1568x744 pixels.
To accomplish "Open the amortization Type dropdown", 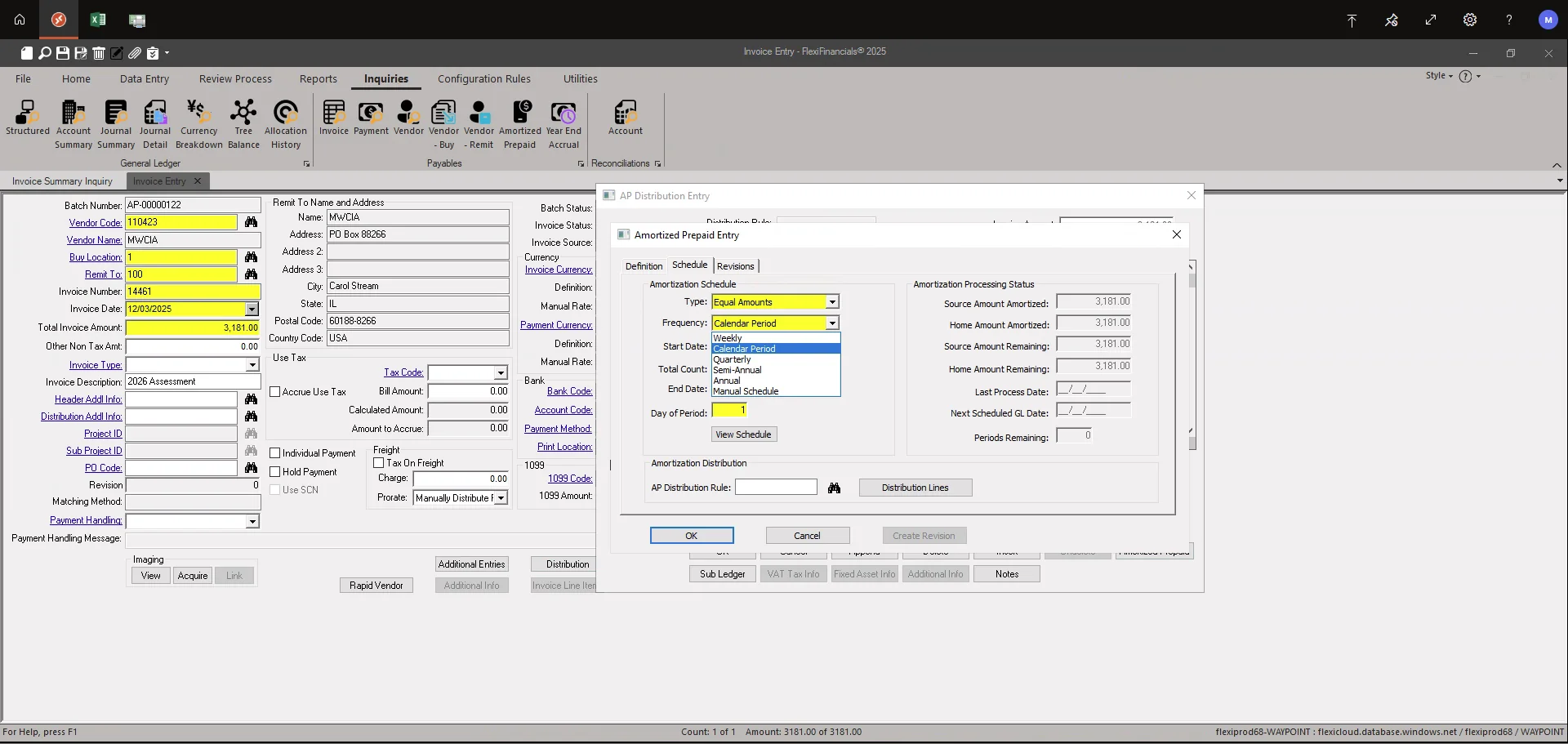I will click(x=832, y=301).
